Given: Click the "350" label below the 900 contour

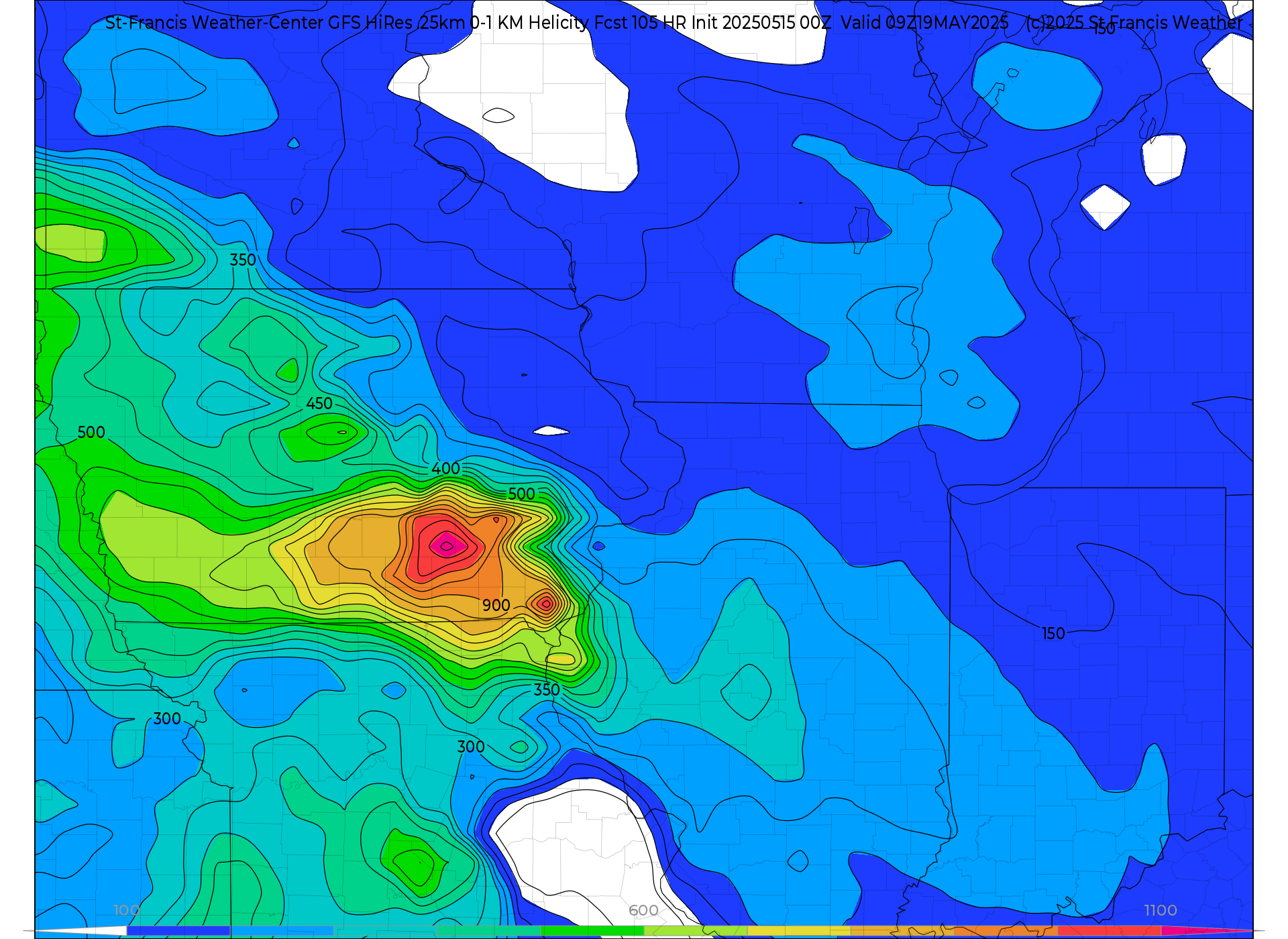Looking at the screenshot, I should (547, 690).
